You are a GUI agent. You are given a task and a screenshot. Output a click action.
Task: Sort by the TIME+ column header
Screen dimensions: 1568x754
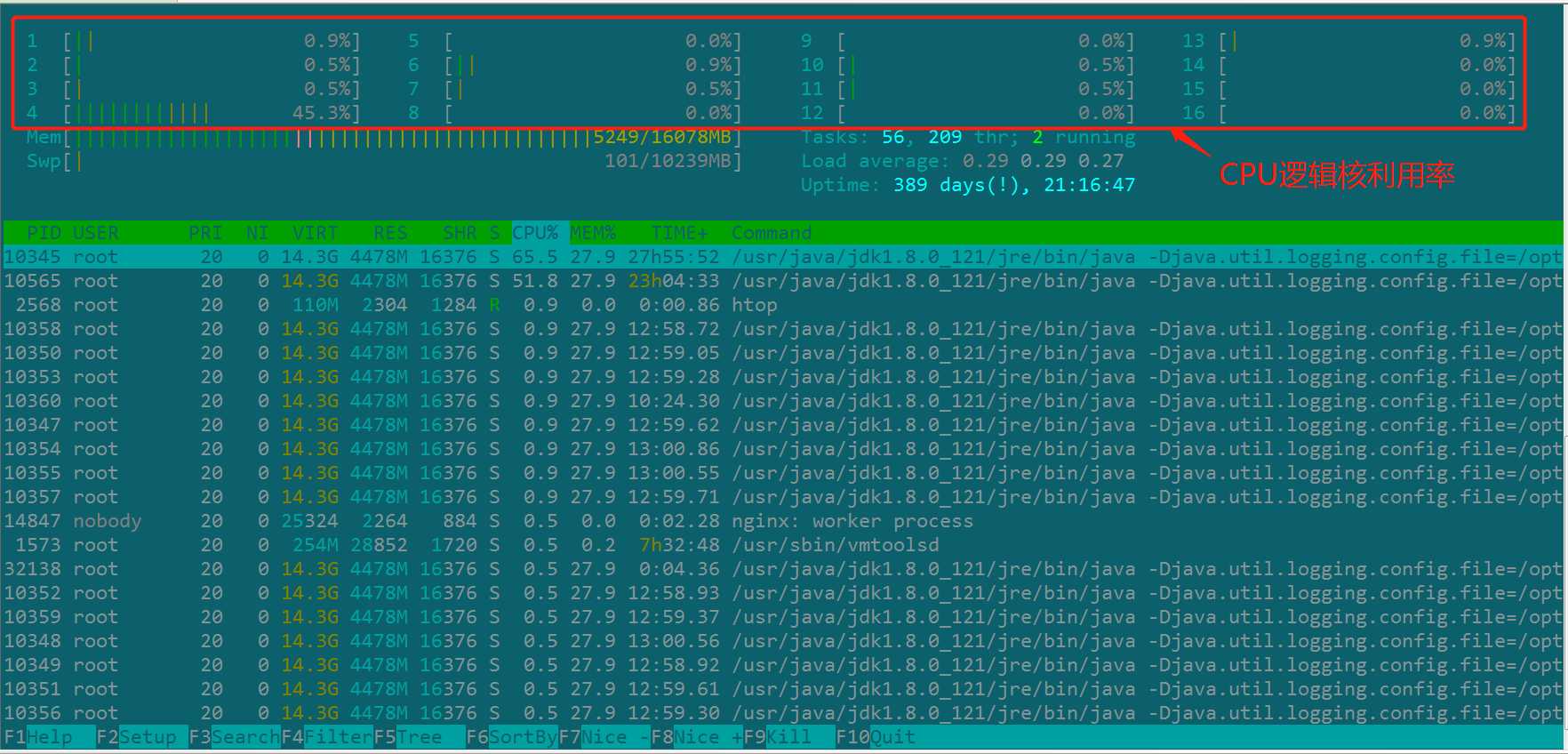(x=679, y=233)
